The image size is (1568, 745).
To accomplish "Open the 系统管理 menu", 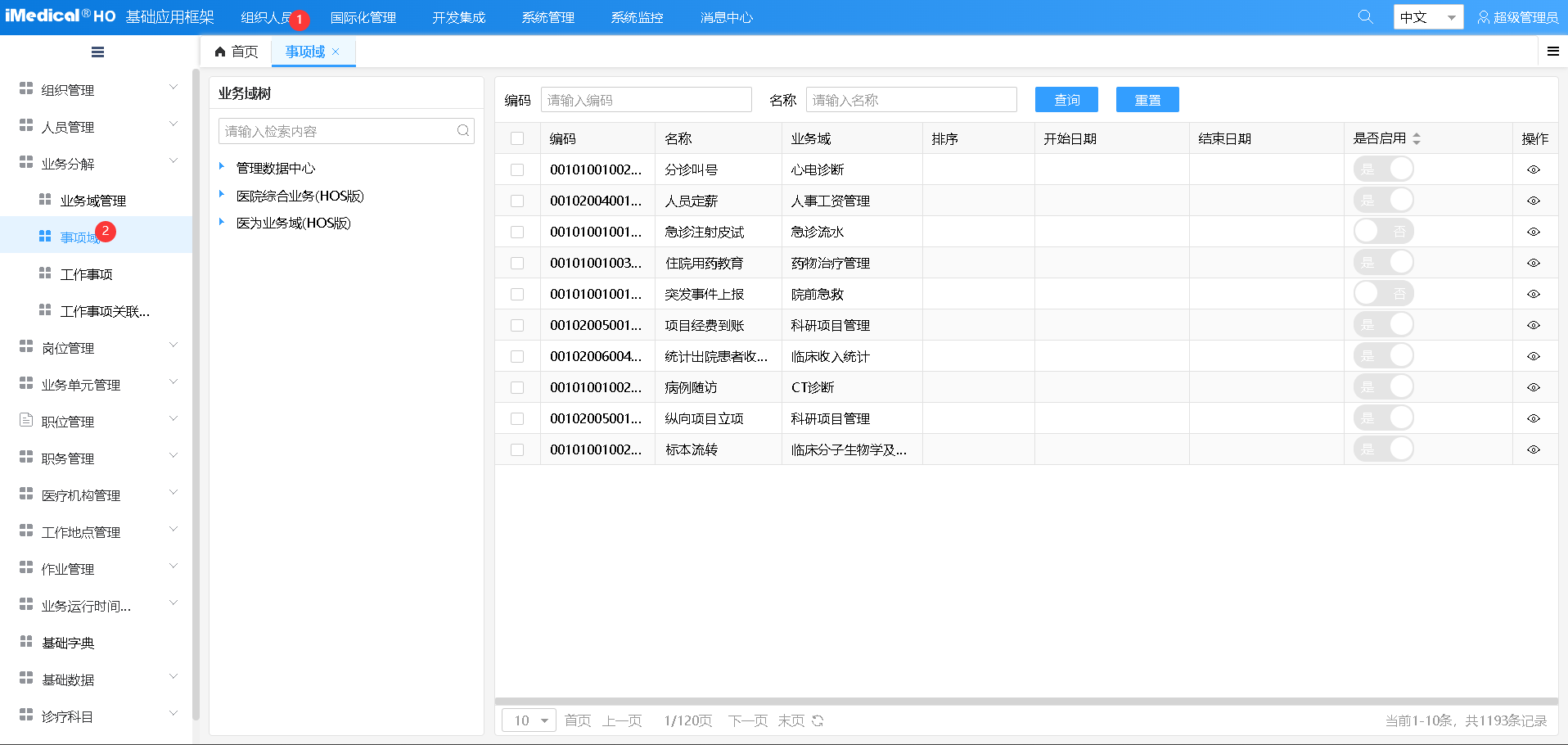I will 547,16.
